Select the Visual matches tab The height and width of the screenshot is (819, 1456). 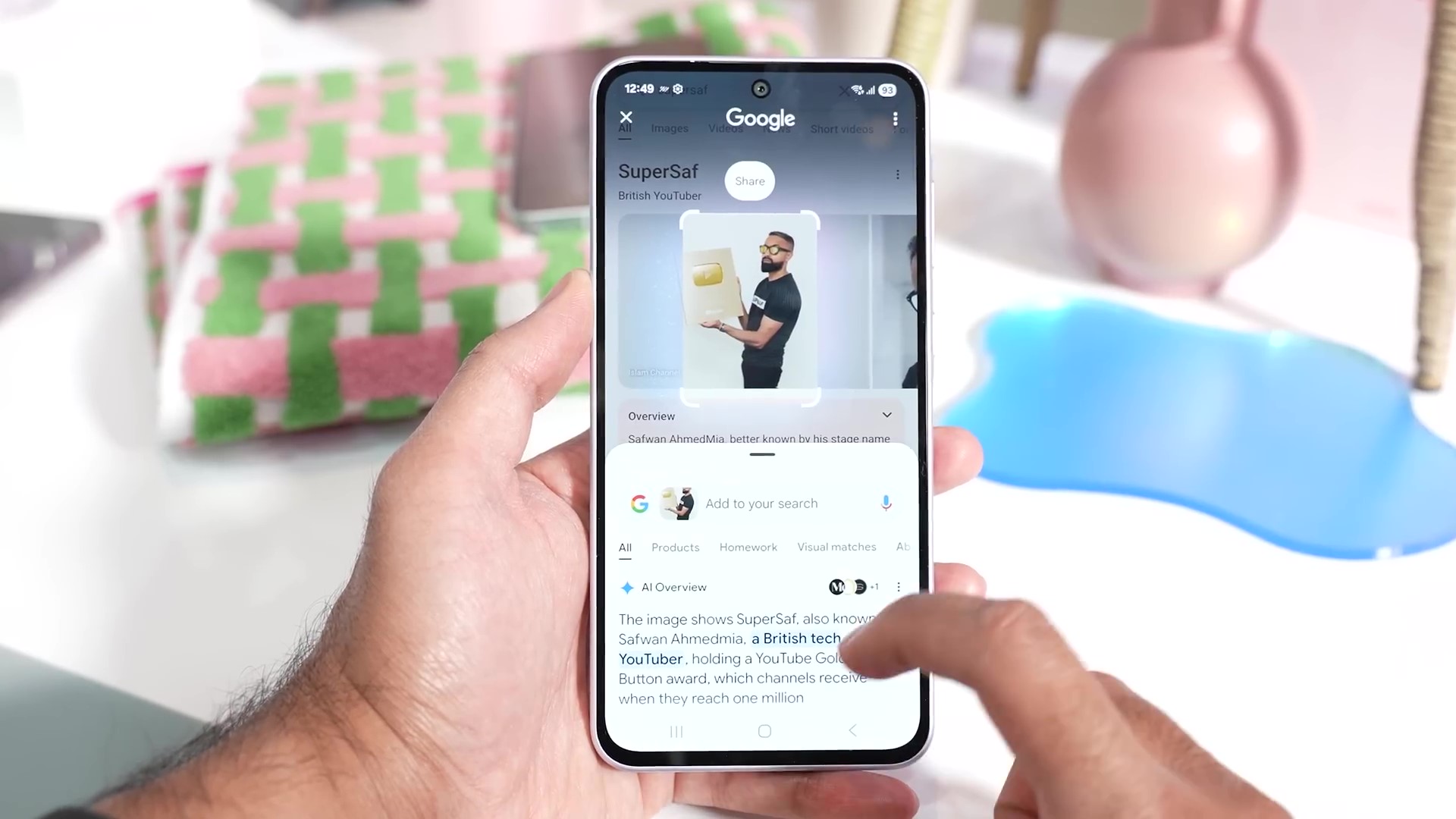point(836,547)
